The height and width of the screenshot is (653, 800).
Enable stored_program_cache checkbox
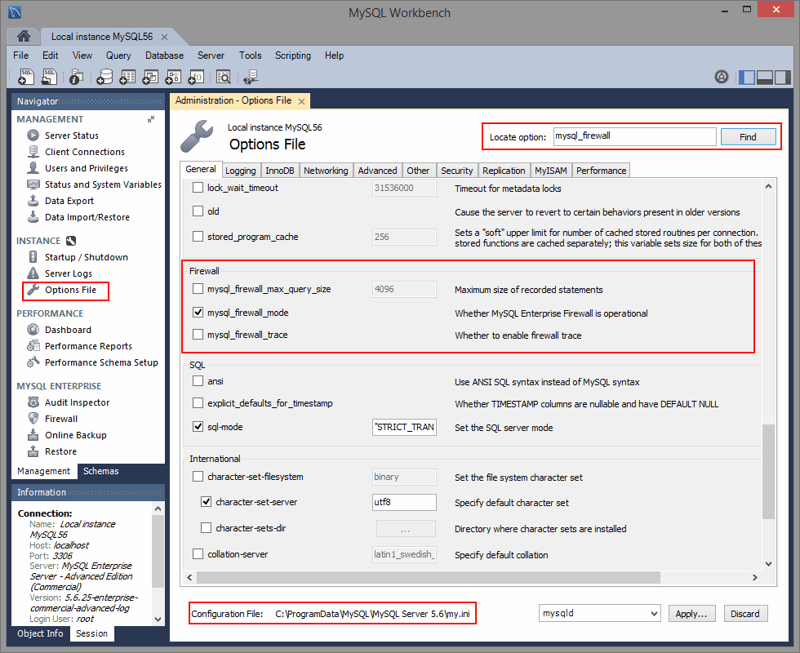[198, 236]
